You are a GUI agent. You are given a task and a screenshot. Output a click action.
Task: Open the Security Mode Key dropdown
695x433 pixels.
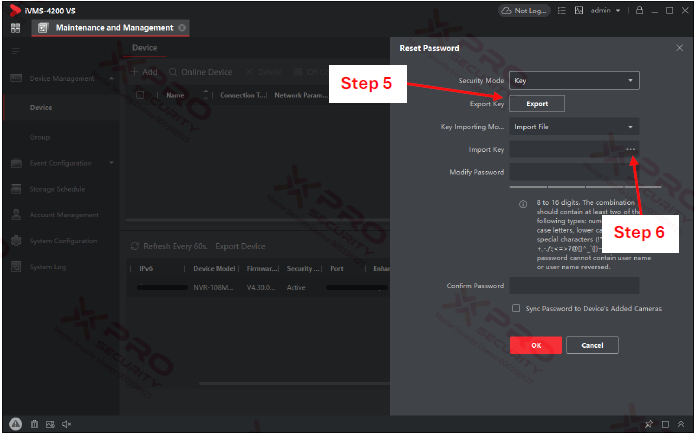[x=574, y=81]
